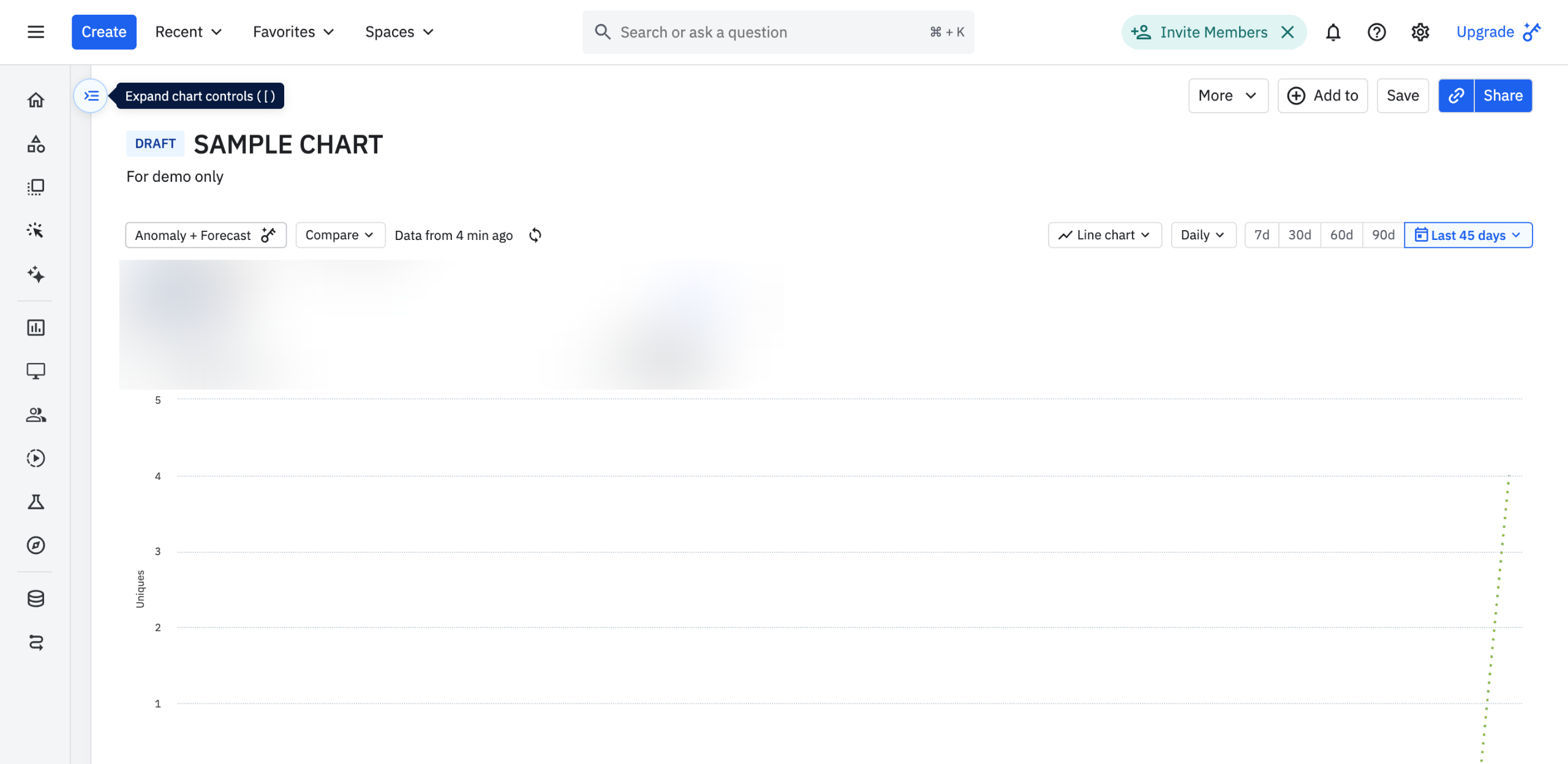Click the session replay play icon
The image size is (1568, 764).
pos(36,458)
